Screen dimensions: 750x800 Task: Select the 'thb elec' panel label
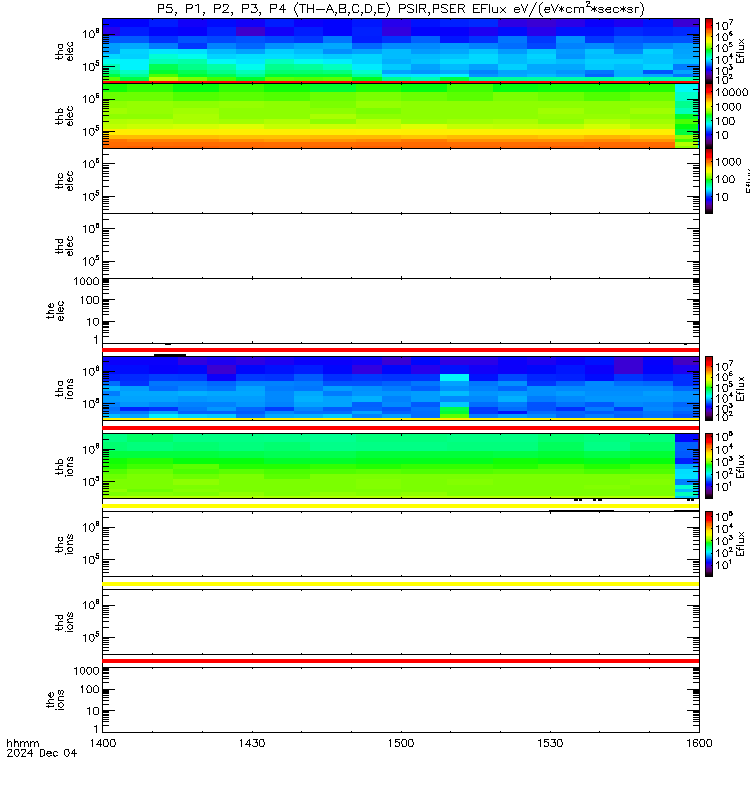[64, 116]
